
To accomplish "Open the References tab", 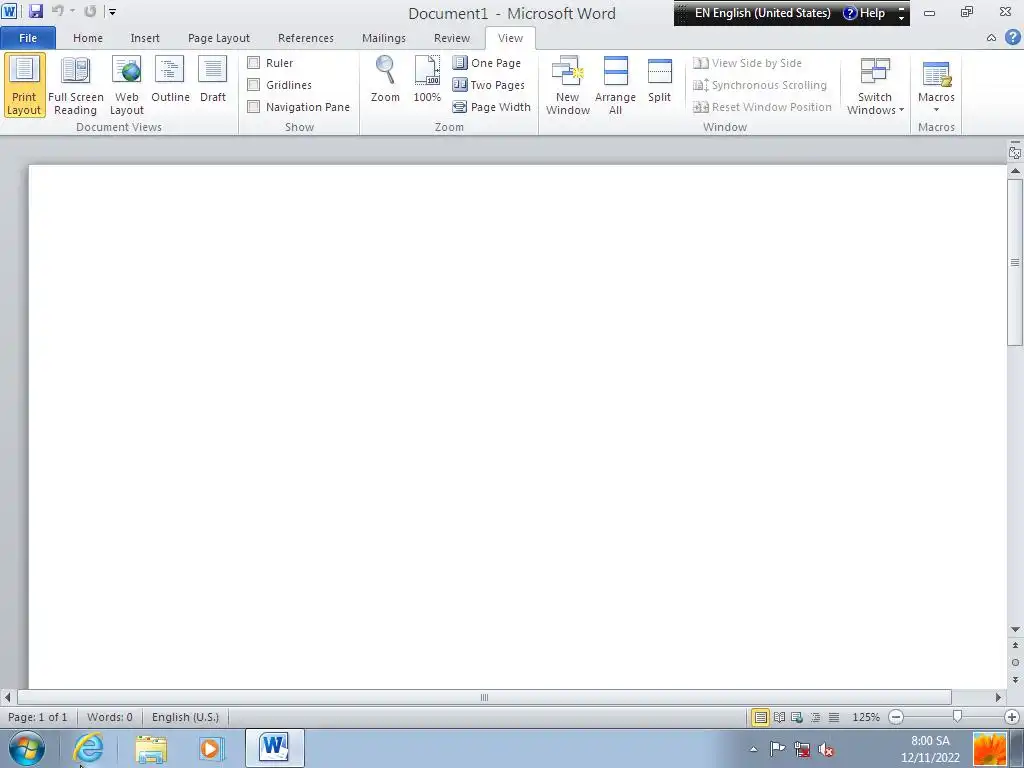I will pyautogui.click(x=306, y=38).
